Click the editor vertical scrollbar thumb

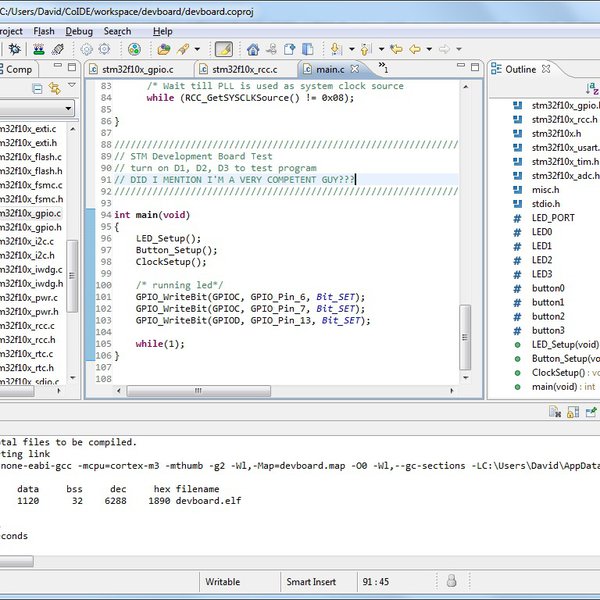464,338
